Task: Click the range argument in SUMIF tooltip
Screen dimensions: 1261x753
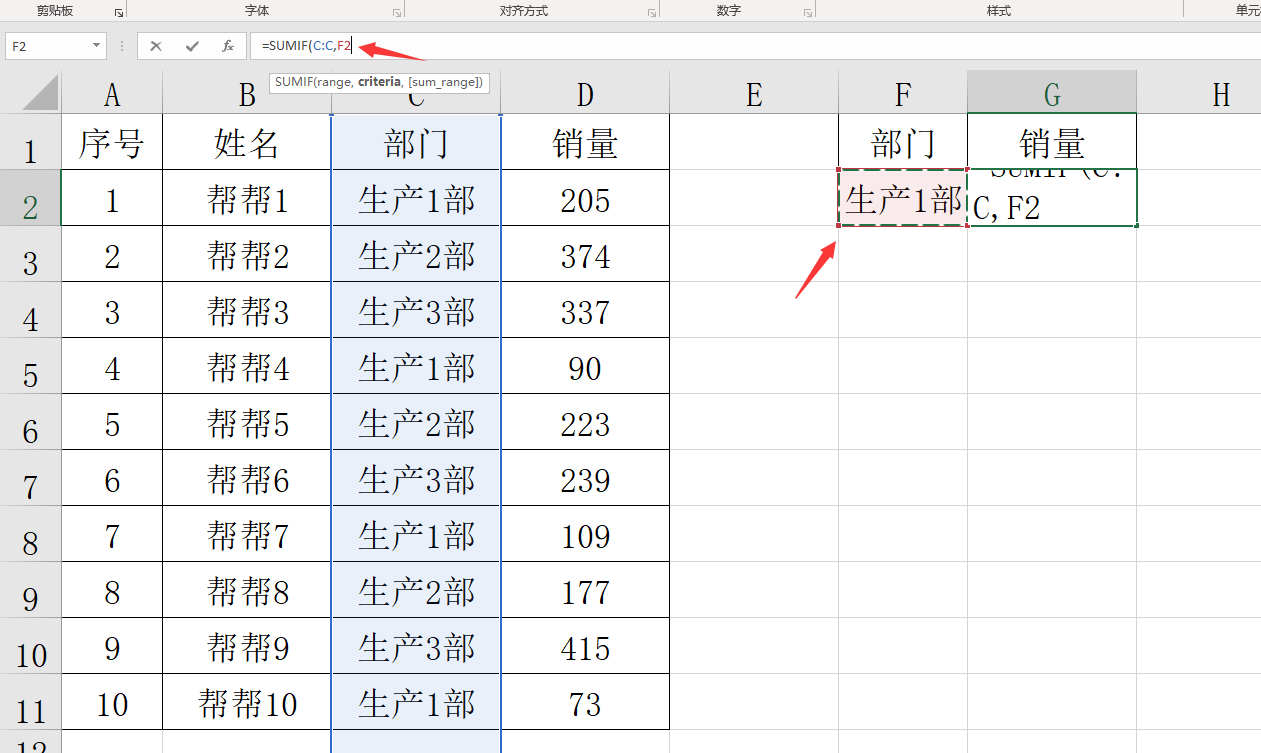Action: tap(335, 82)
